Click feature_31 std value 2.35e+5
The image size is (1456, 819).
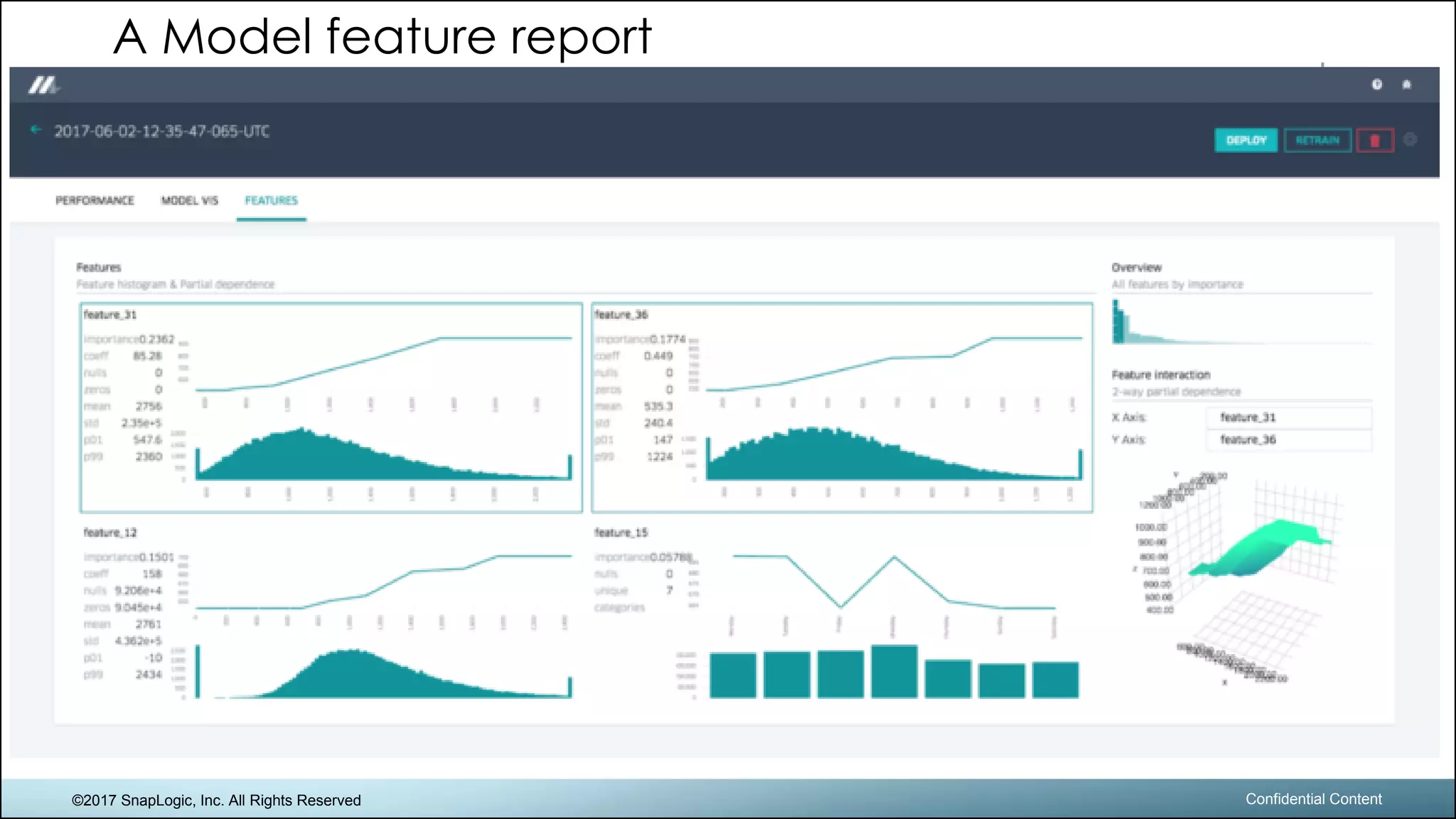tap(141, 423)
